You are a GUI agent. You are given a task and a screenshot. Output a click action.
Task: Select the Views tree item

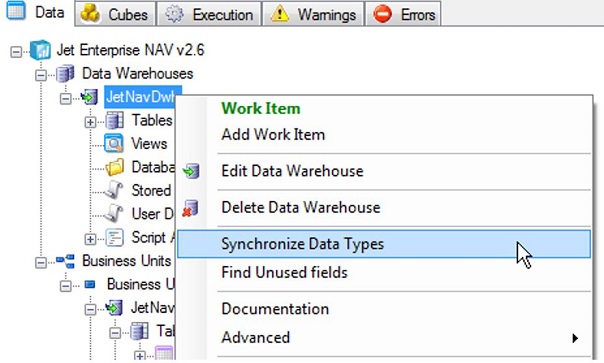[149, 144]
